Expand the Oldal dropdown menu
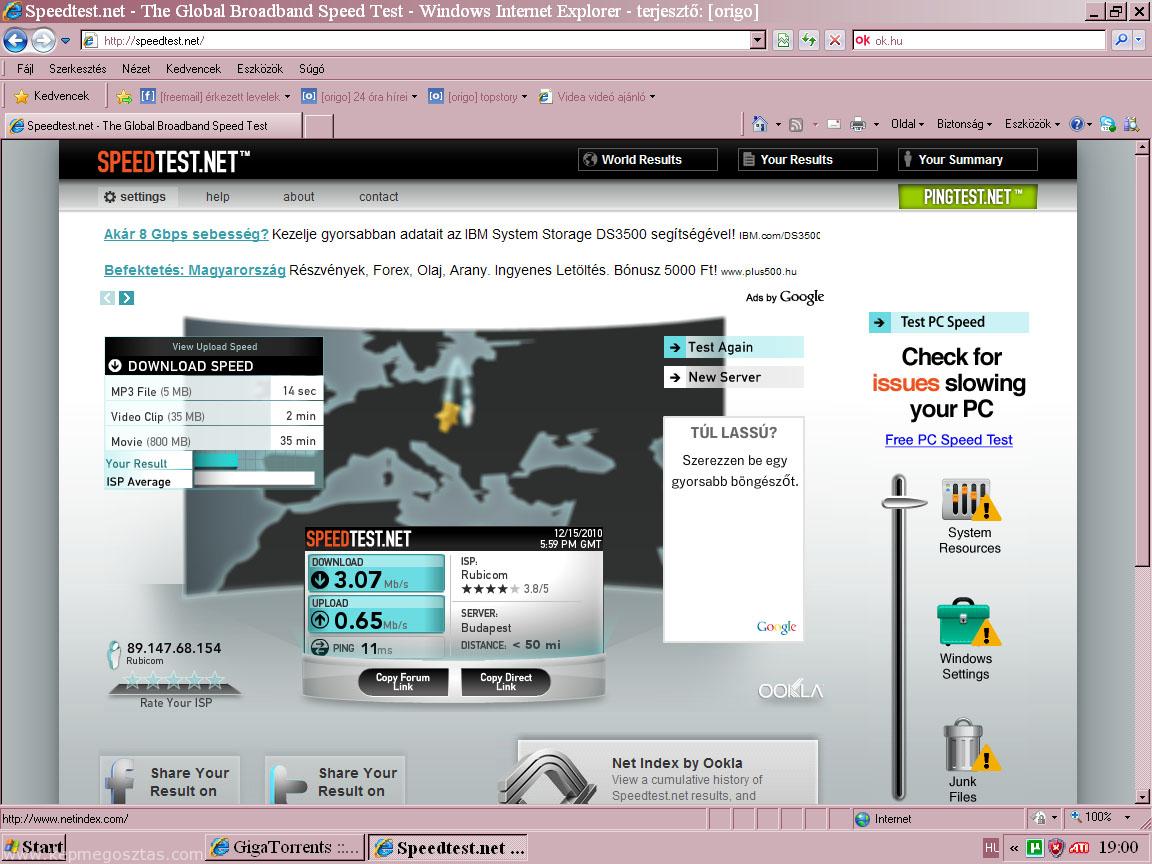The image size is (1152, 864). pyautogui.click(x=908, y=124)
